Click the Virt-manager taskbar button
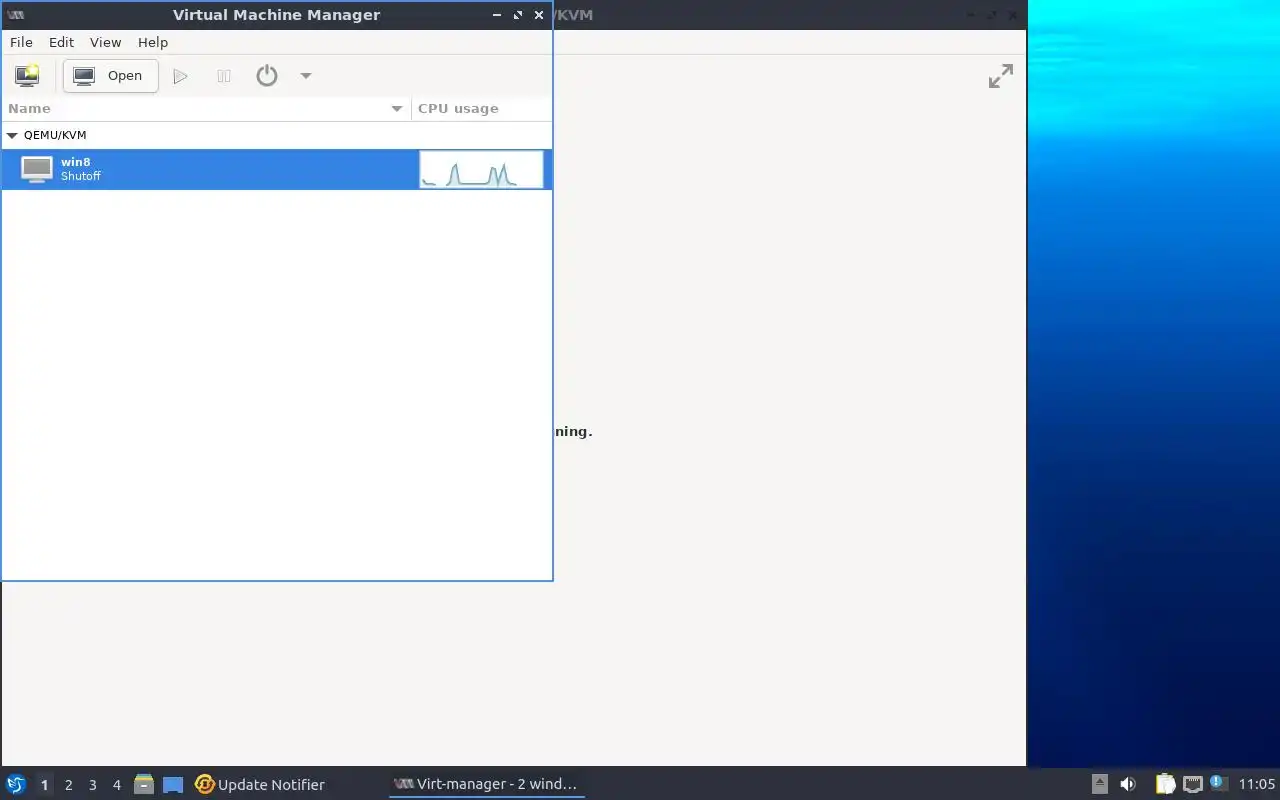 pyautogui.click(x=486, y=784)
